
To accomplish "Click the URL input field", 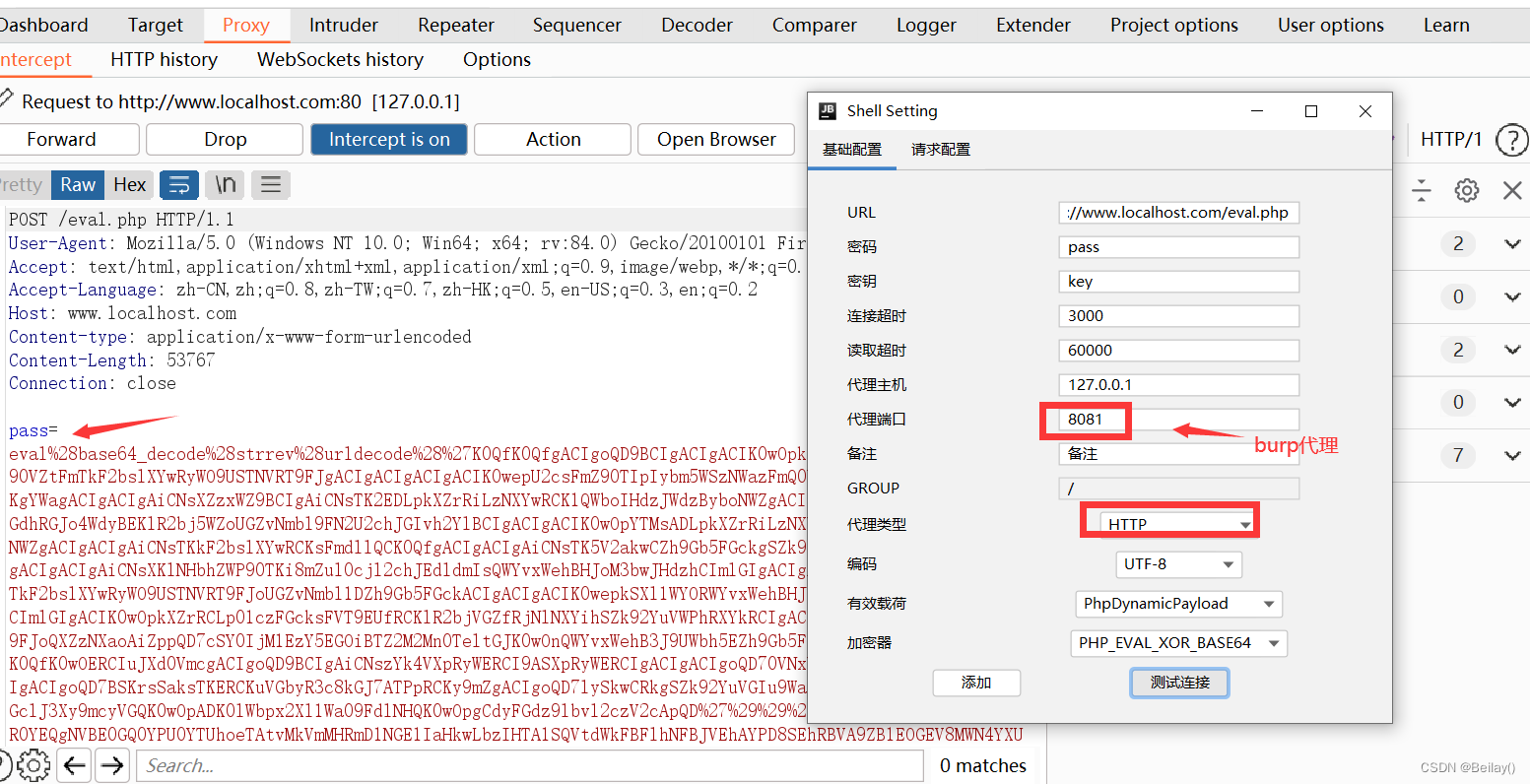I will pos(1179,213).
